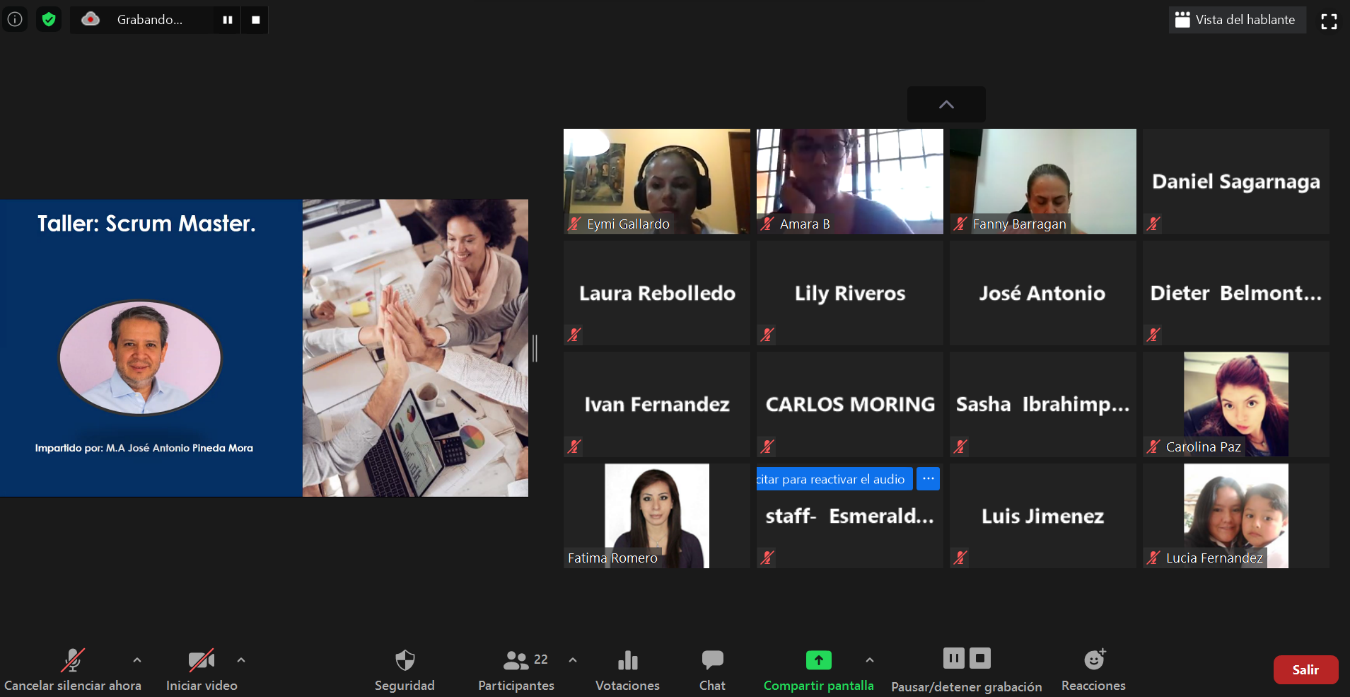The height and width of the screenshot is (697, 1350).
Task: Open Reacciones emoji picker
Action: click(1093, 669)
